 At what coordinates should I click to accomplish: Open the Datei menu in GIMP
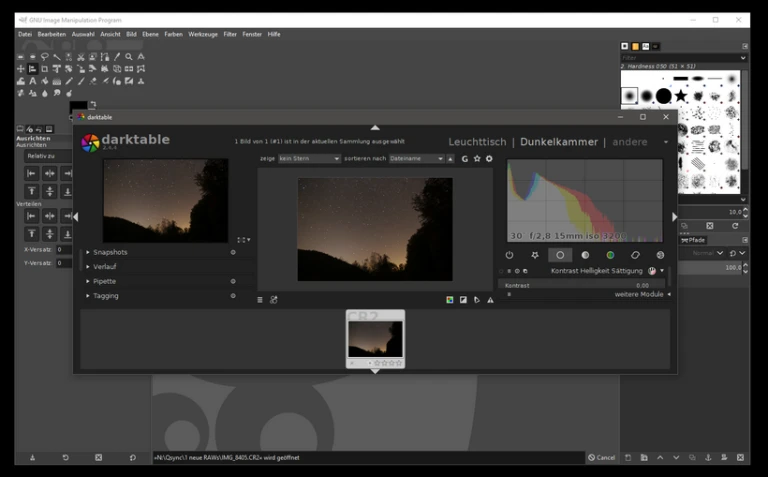(x=25, y=34)
